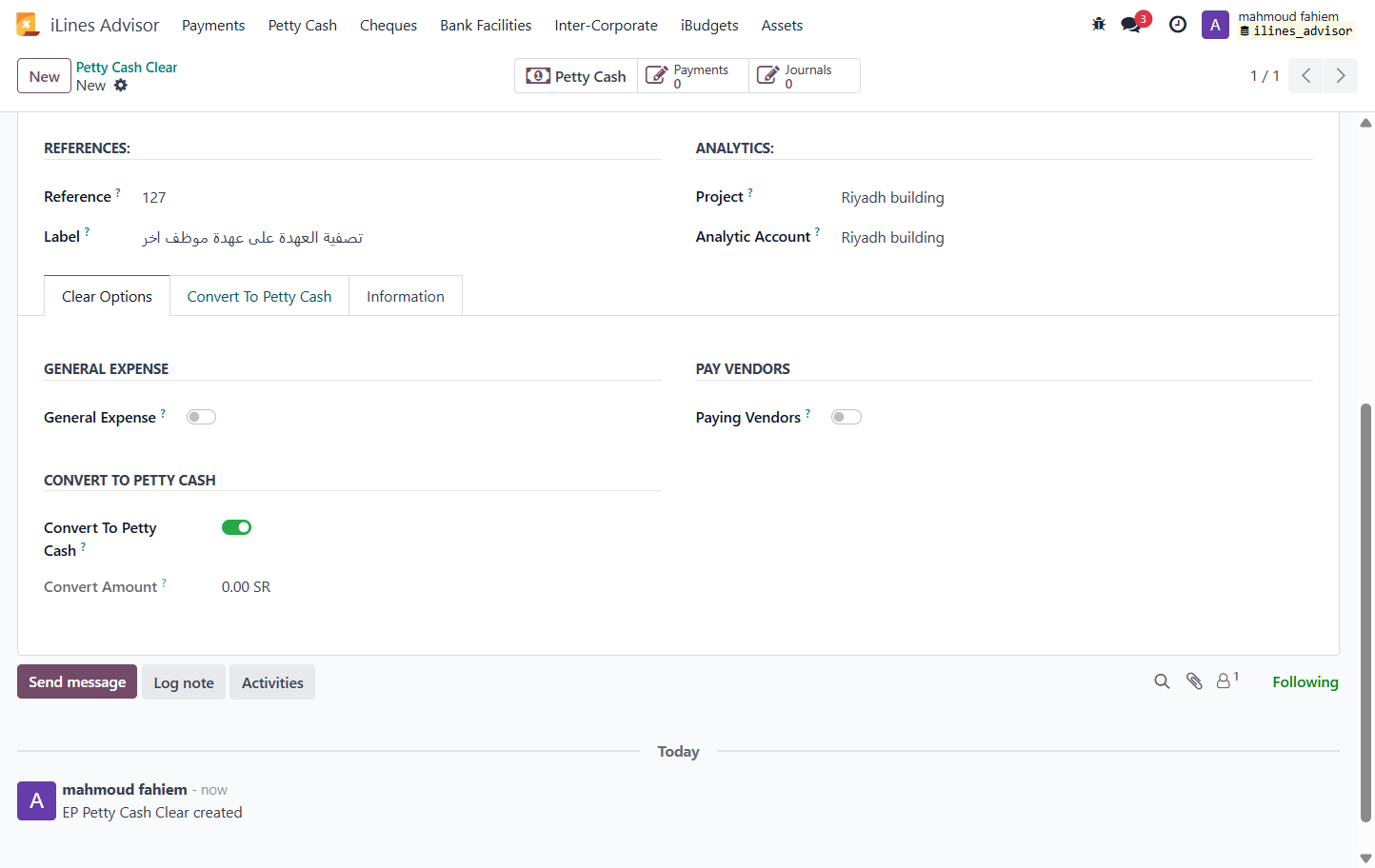
Task: Click the Send message button
Action: pos(77,681)
